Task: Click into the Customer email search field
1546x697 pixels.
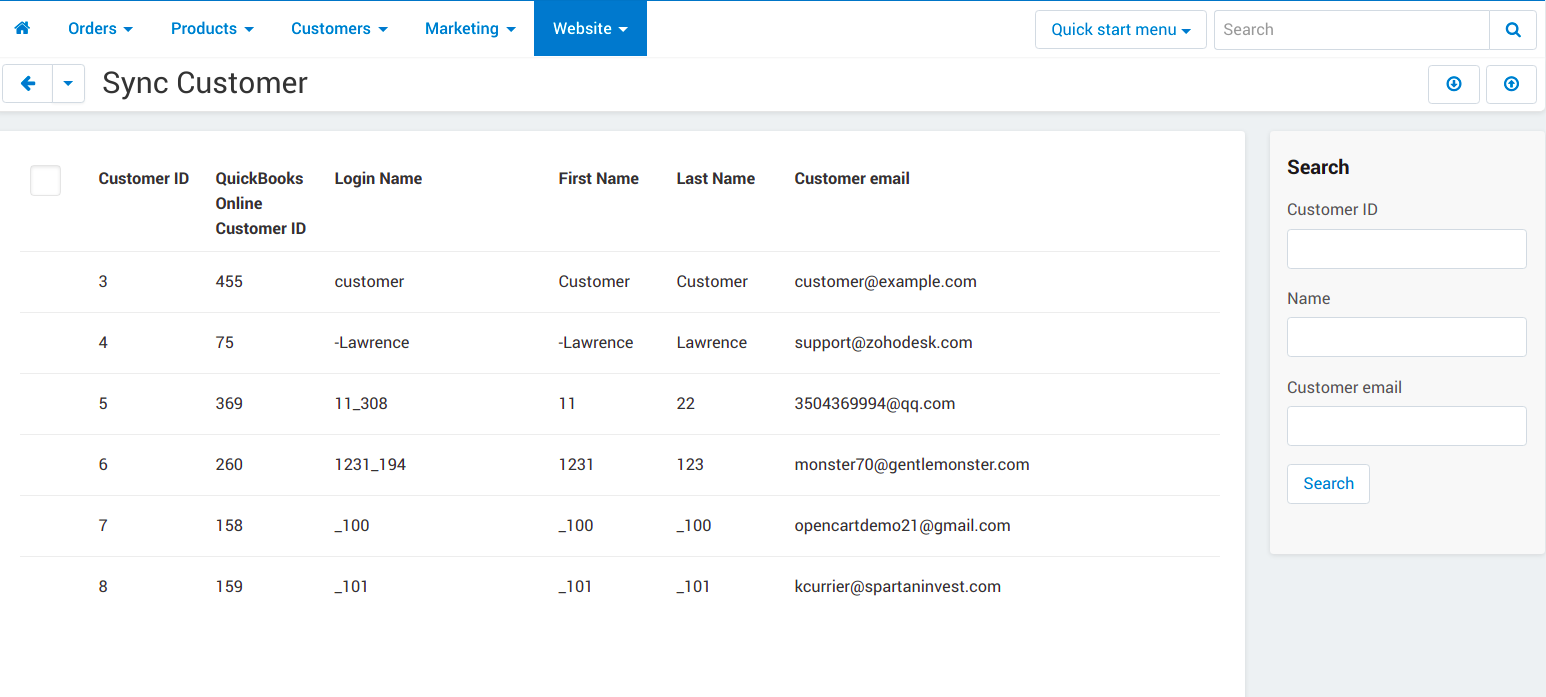Action: [x=1407, y=426]
